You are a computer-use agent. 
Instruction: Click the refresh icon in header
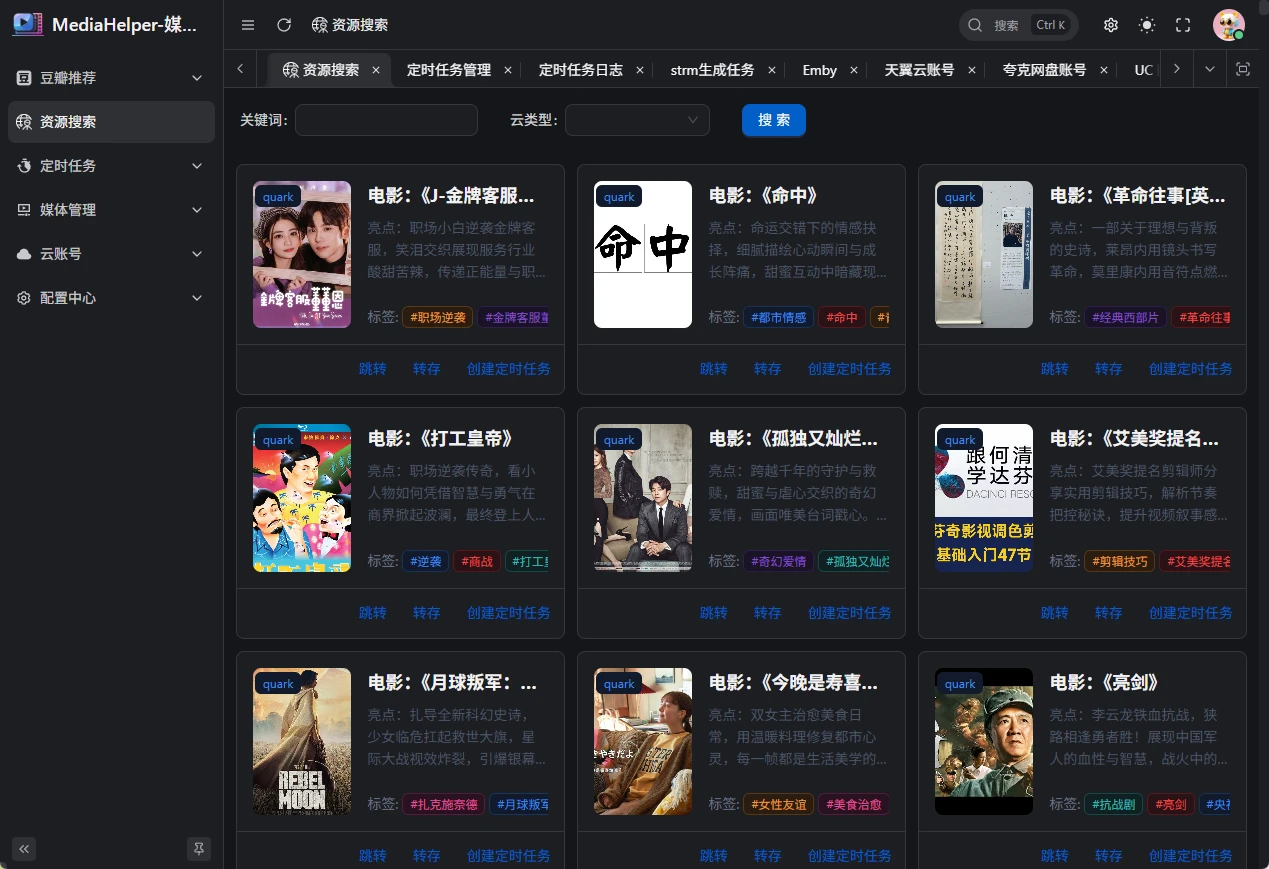[x=284, y=25]
